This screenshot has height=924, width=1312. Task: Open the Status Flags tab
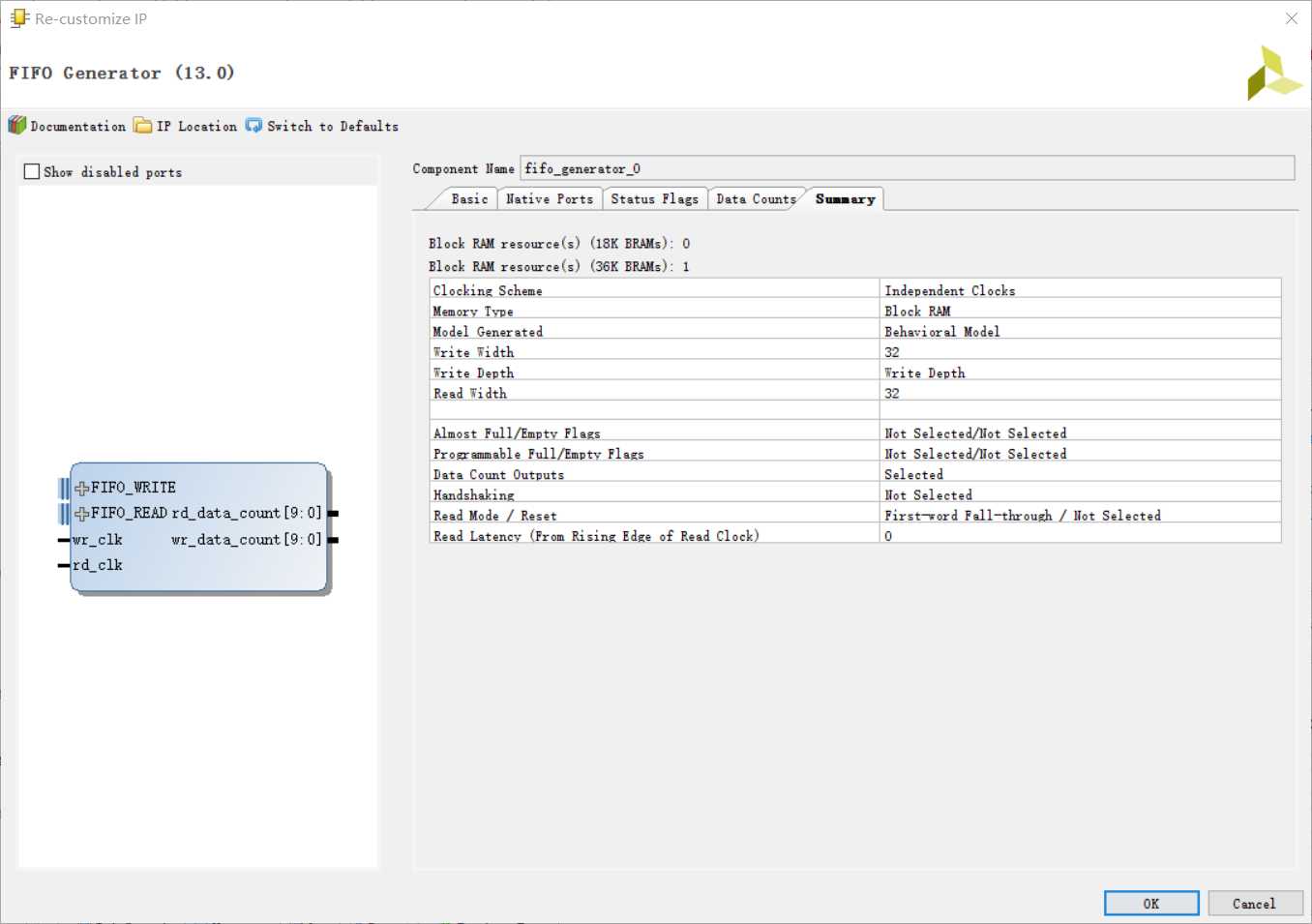coord(654,199)
